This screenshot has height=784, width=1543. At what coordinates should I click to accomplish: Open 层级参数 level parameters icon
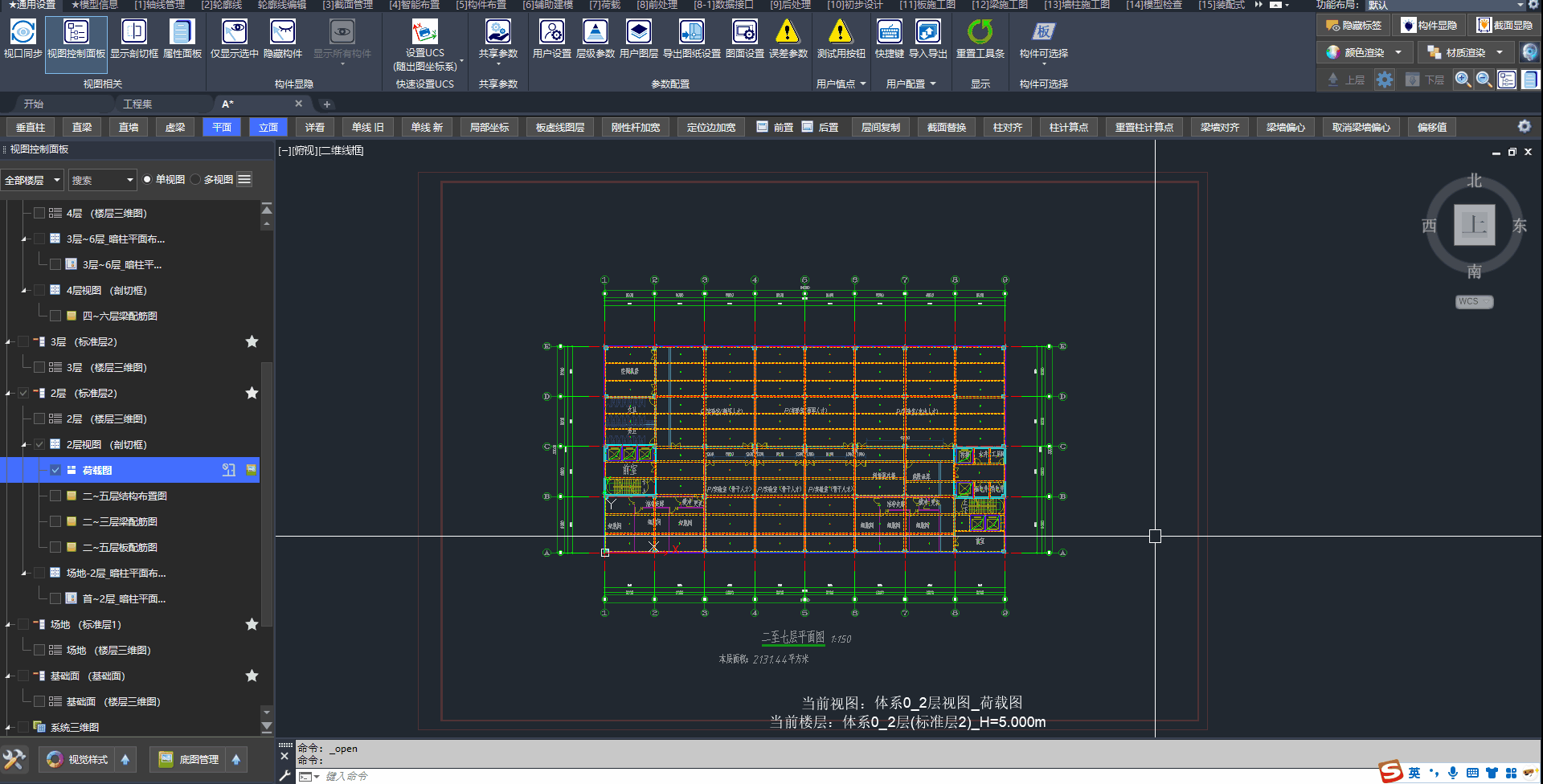[x=595, y=32]
